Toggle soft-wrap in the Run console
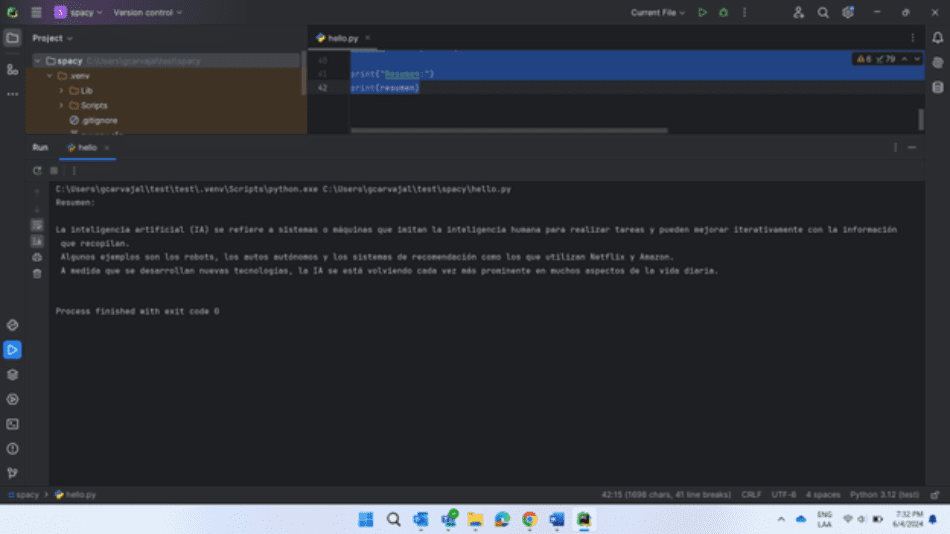Screen dimensions: 950x534 (x=37, y=224)
